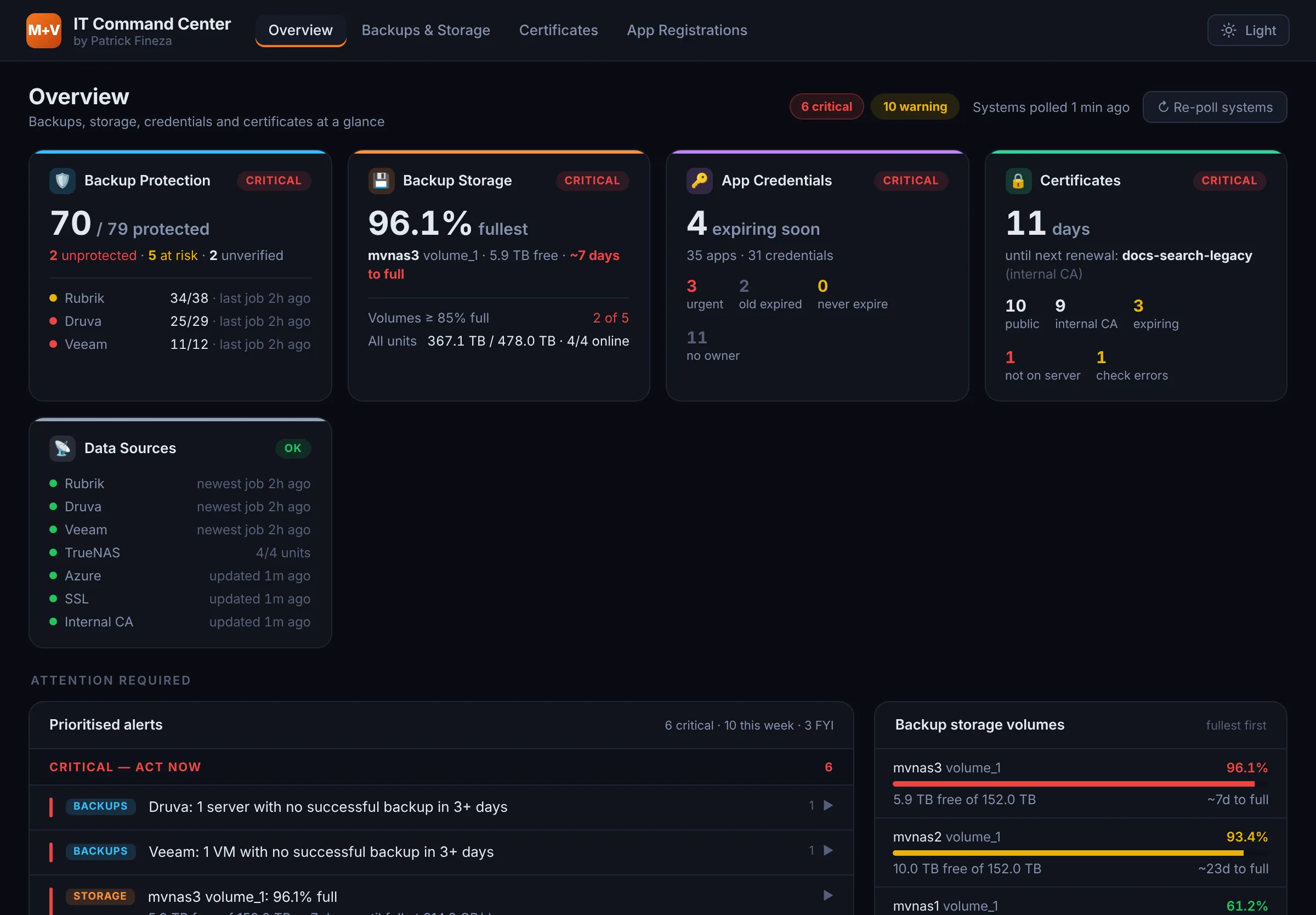Click the BACKUPS tag on the Druva alert
The height and width of the screenshot is (915, 1316).
coord(100,806)
